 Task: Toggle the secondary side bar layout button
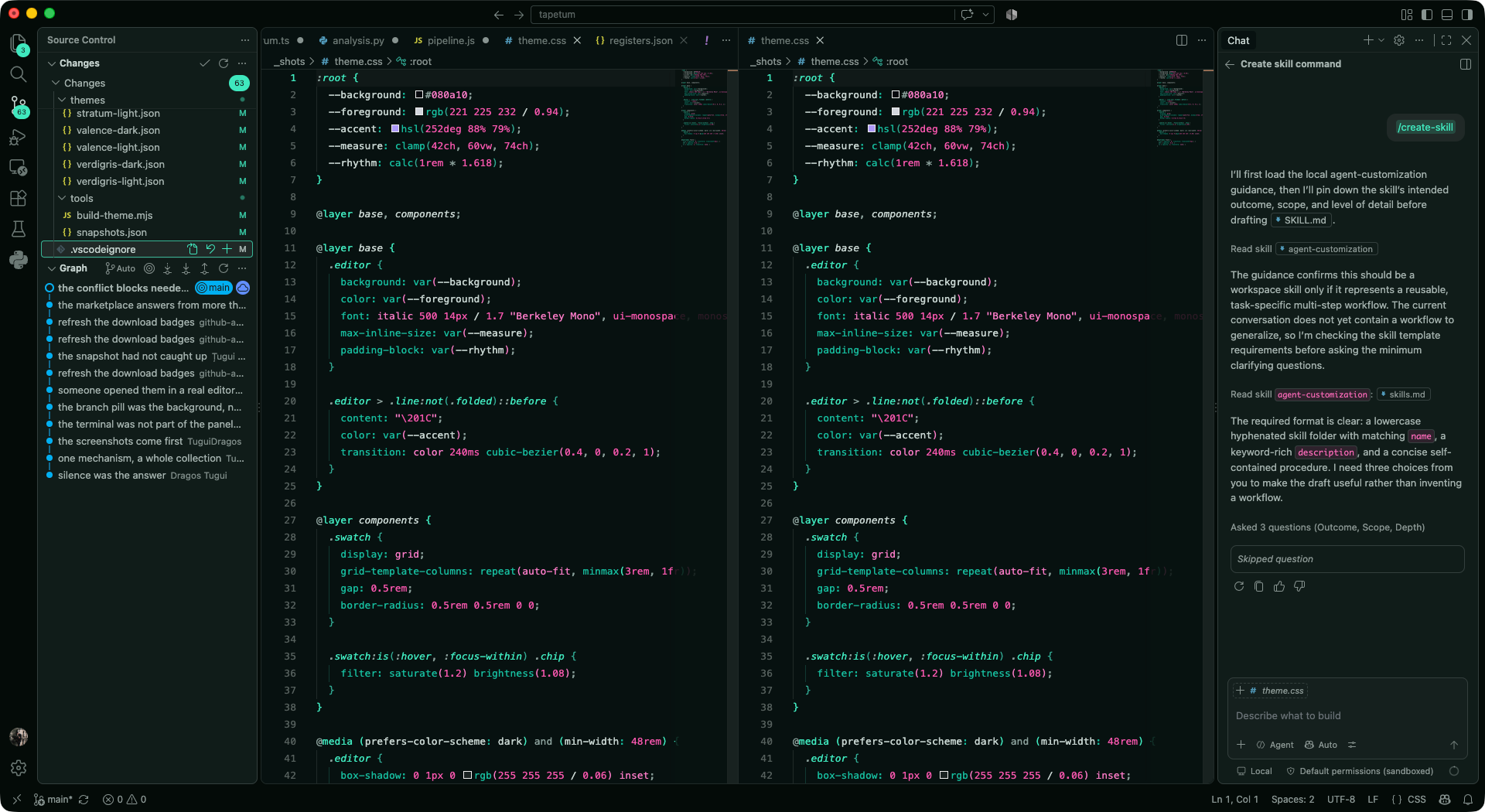[1467, 15]
